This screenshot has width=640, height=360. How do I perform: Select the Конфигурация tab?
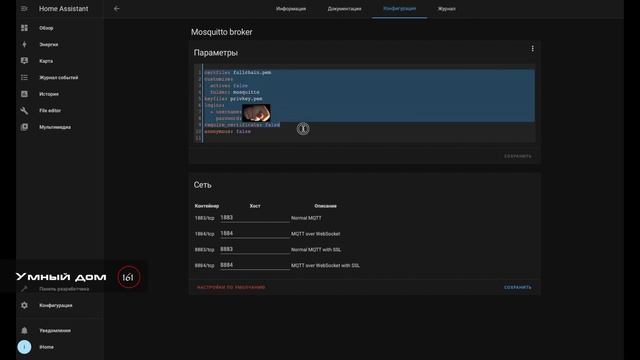tap(400, 9)
